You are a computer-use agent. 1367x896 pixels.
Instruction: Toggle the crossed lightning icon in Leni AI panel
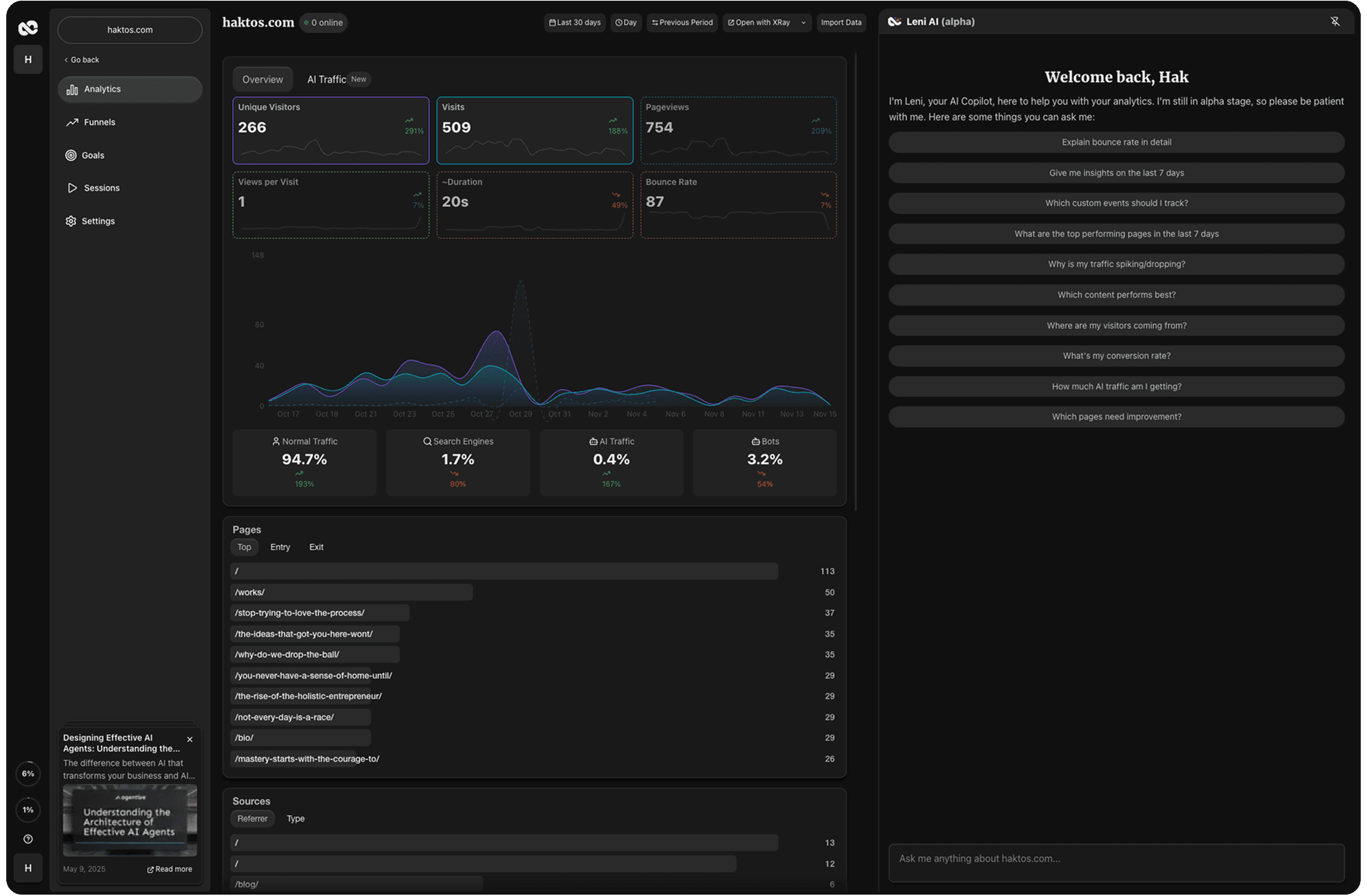(1335, 21)
